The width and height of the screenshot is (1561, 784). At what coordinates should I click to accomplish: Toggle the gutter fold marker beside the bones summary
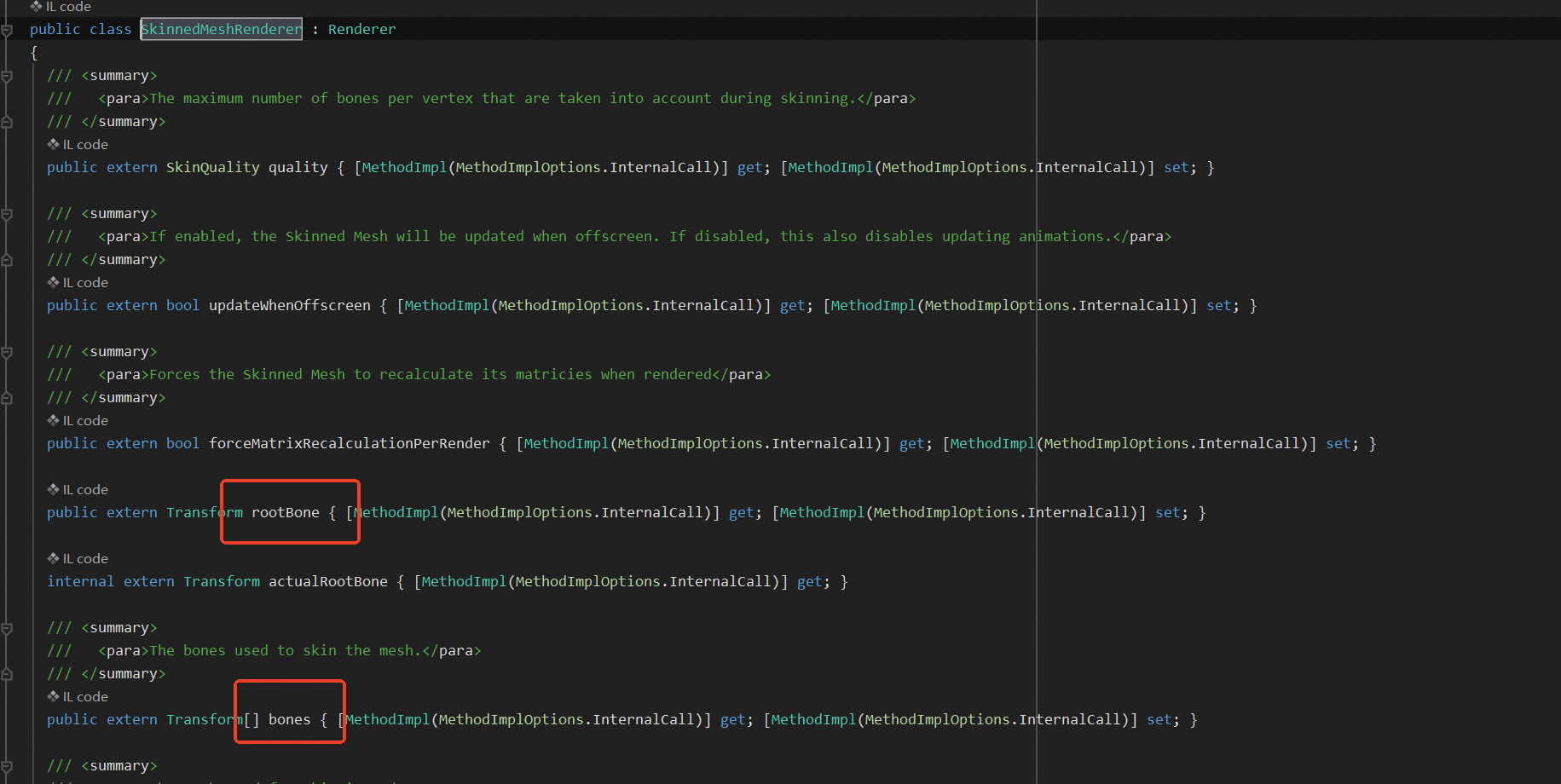[x=7, y=627]
